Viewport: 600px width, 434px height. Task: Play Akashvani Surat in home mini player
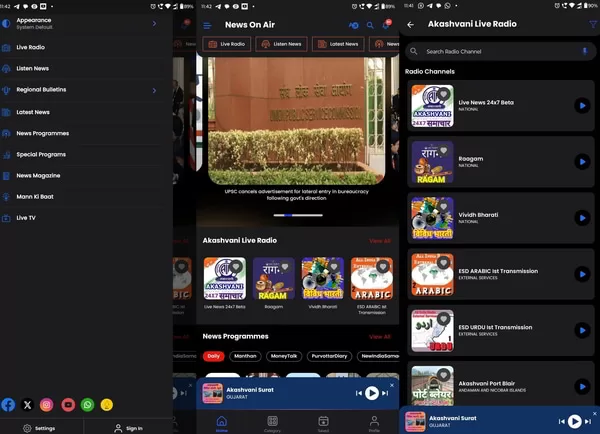pos(372,393)
